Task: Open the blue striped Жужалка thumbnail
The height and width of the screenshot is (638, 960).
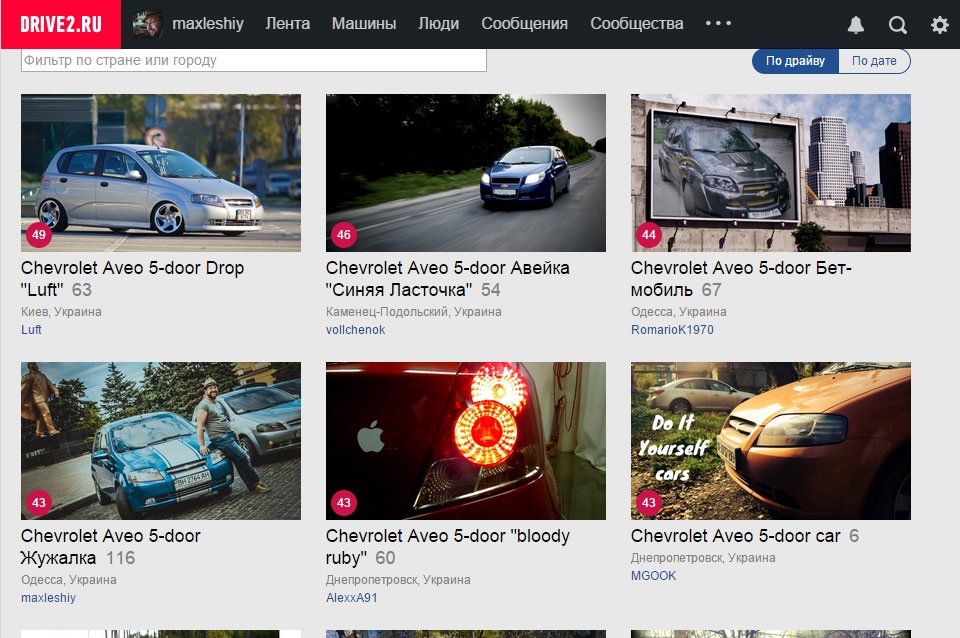Action: pos(161,441)
